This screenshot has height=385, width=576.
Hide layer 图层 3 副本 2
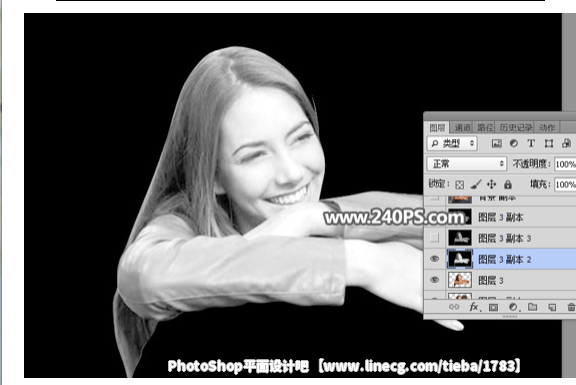pos(434,259)
